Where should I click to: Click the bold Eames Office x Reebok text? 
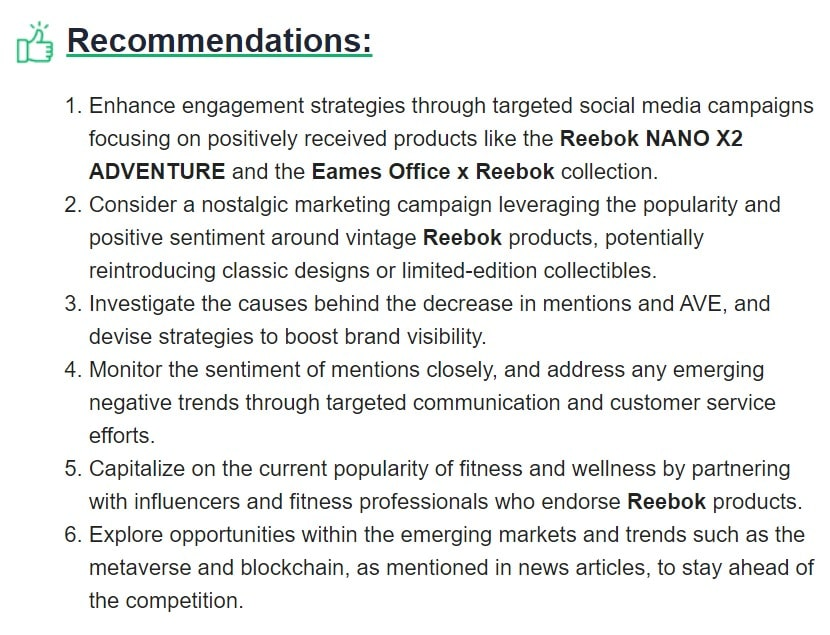point(432,171)
